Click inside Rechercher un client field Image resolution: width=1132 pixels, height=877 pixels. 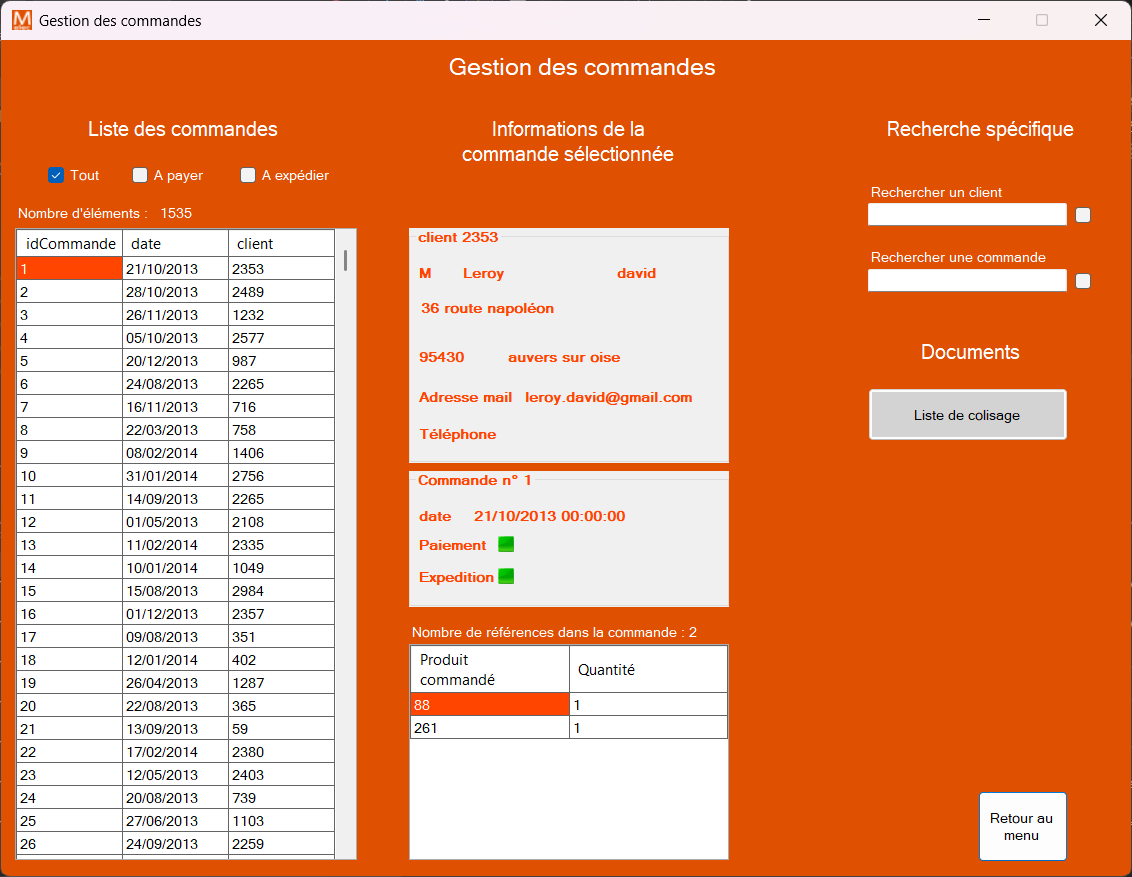click(x=967, y=215)
